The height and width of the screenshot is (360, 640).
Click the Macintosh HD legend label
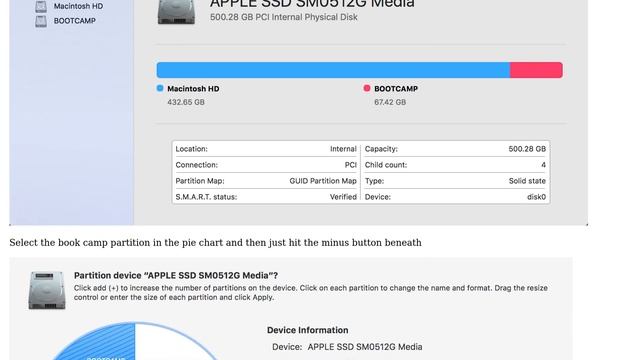coord(193,89)
